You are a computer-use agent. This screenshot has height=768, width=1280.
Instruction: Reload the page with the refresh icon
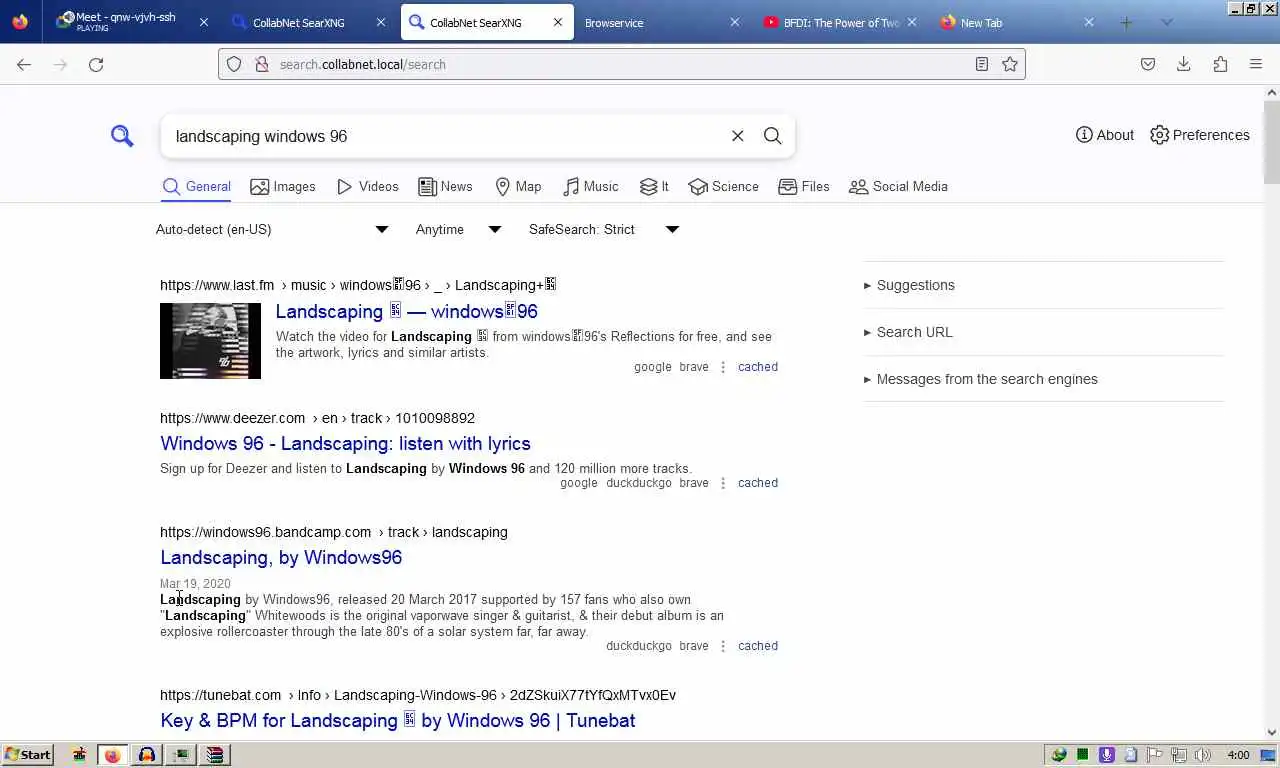coord(96,64)
